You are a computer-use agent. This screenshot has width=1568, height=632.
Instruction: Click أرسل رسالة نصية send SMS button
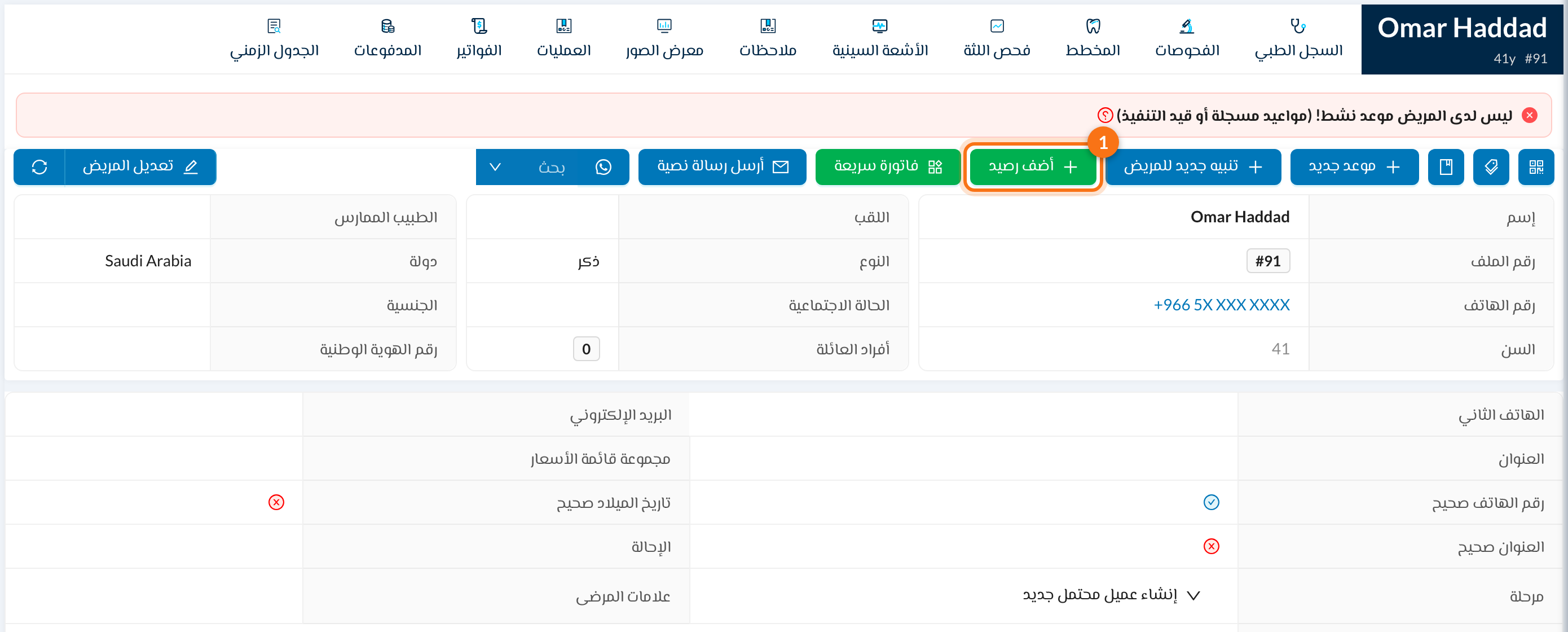point(723,167)
